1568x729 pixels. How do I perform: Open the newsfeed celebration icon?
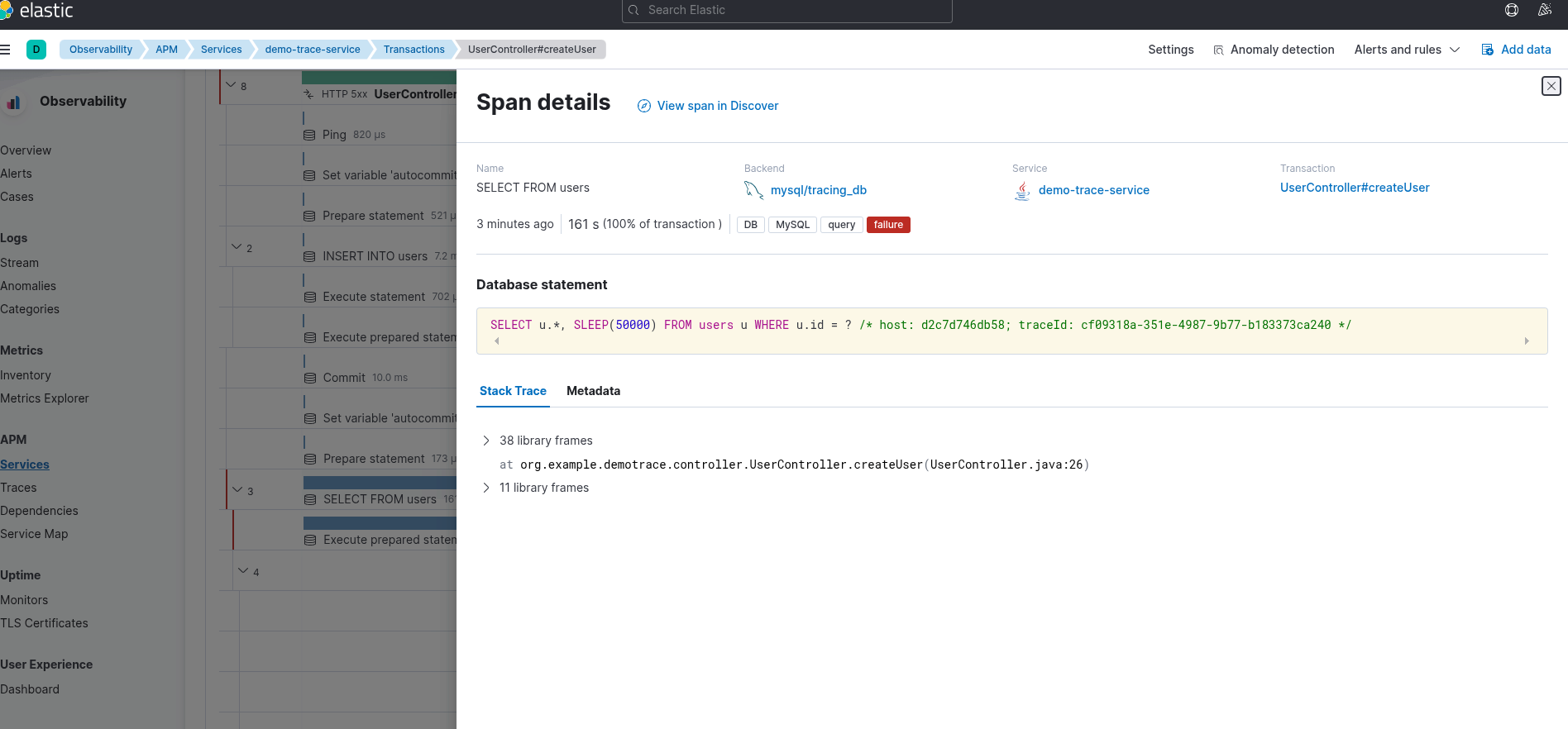pyautogui.click(x=1545, y=10)
